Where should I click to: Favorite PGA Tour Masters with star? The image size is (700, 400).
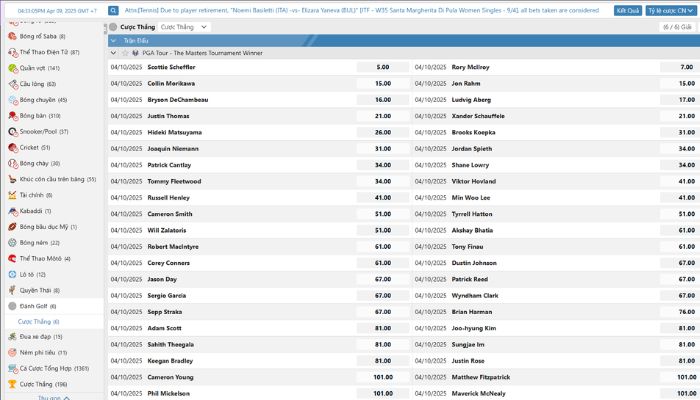(x=125, y=53)
